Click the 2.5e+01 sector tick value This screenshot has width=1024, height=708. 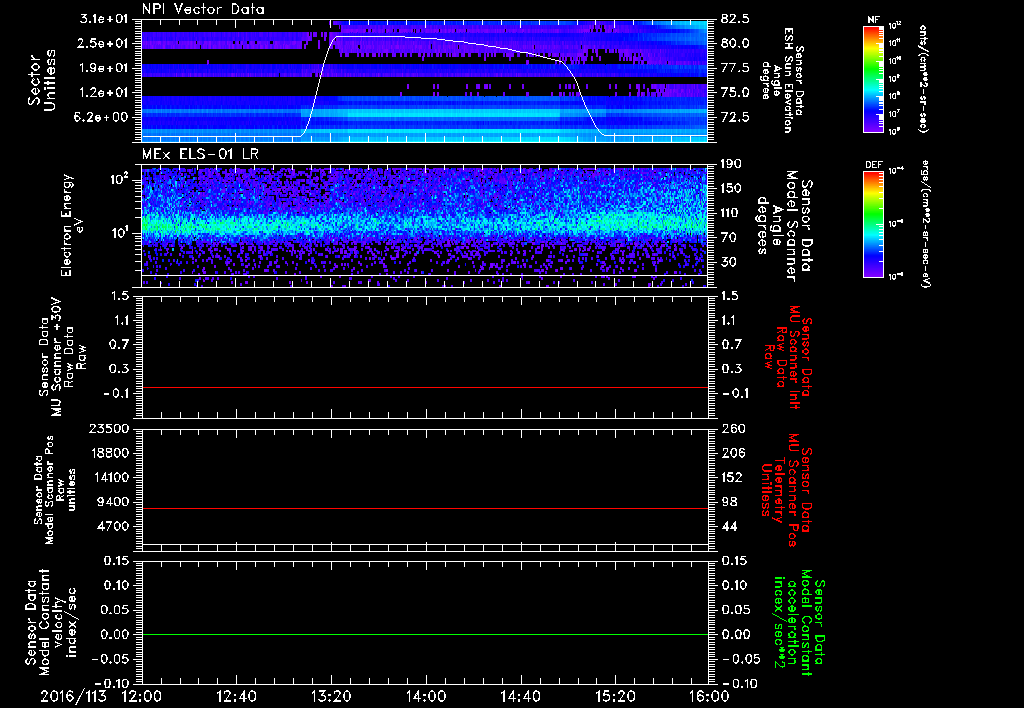(105, 43)
